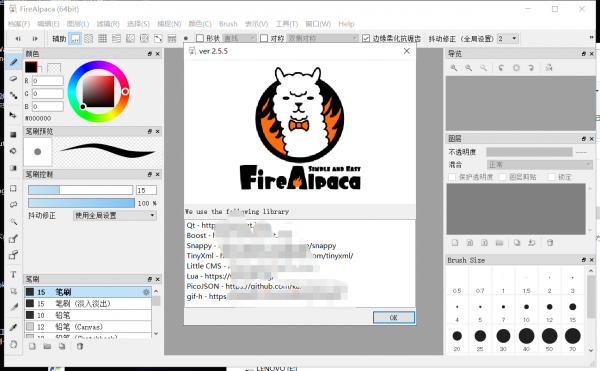Screen dimensions: 600x371
Task: Click zoom in icon in Navigator panel
Action: pos(454,68)
